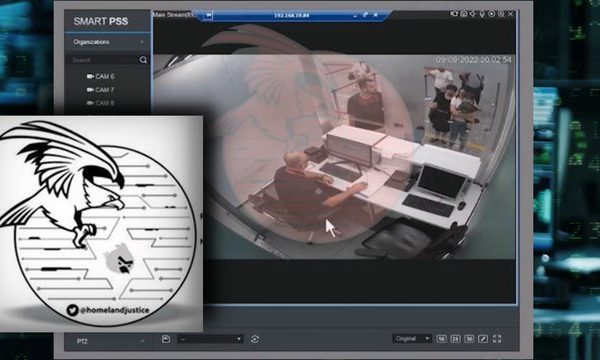Expand the Organizations section

pos(108,42)
